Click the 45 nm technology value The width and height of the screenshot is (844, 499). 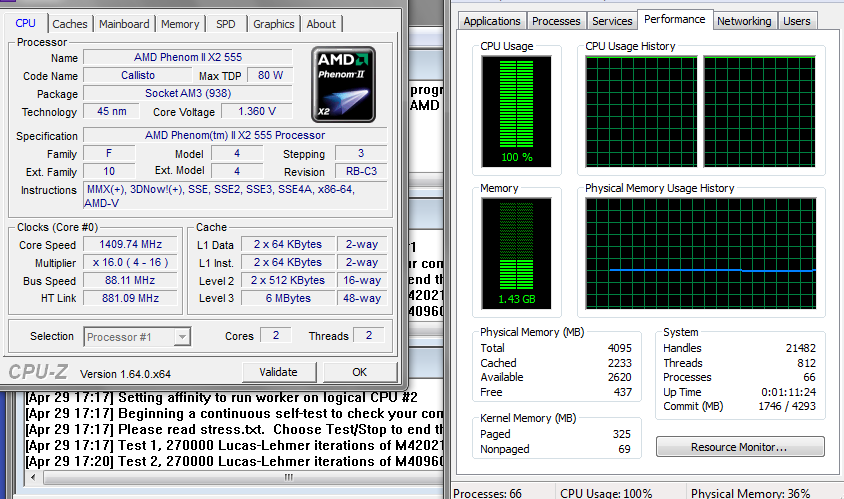pyautogui.click(x=112, y=111)
